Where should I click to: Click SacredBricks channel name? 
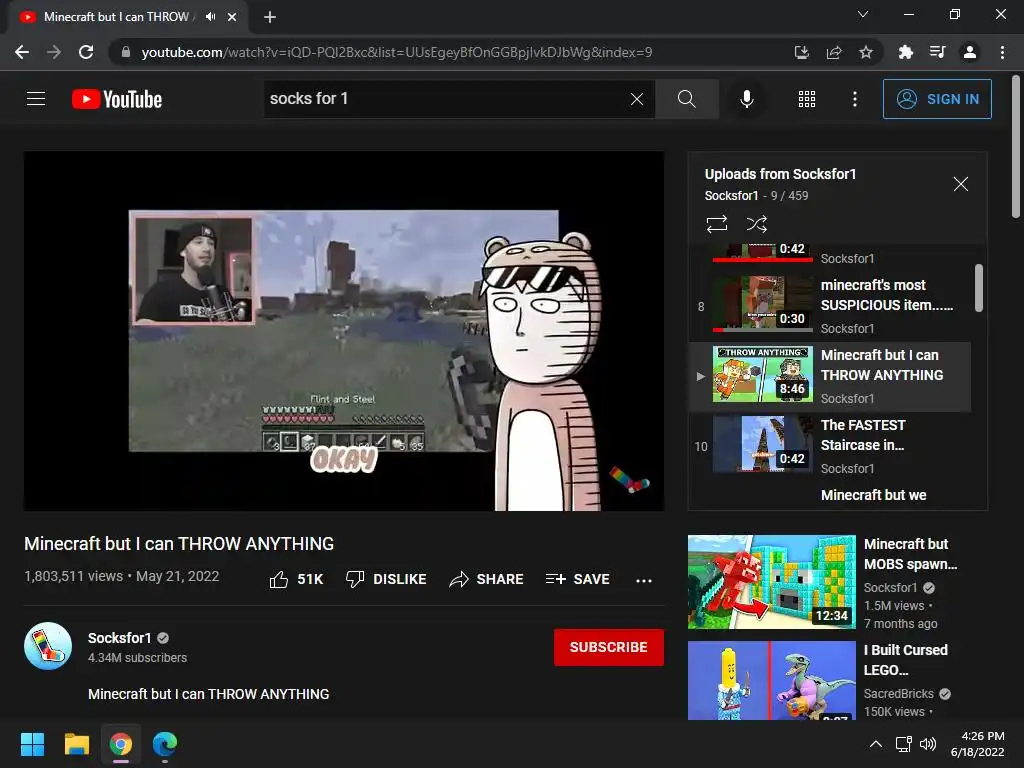899,694
